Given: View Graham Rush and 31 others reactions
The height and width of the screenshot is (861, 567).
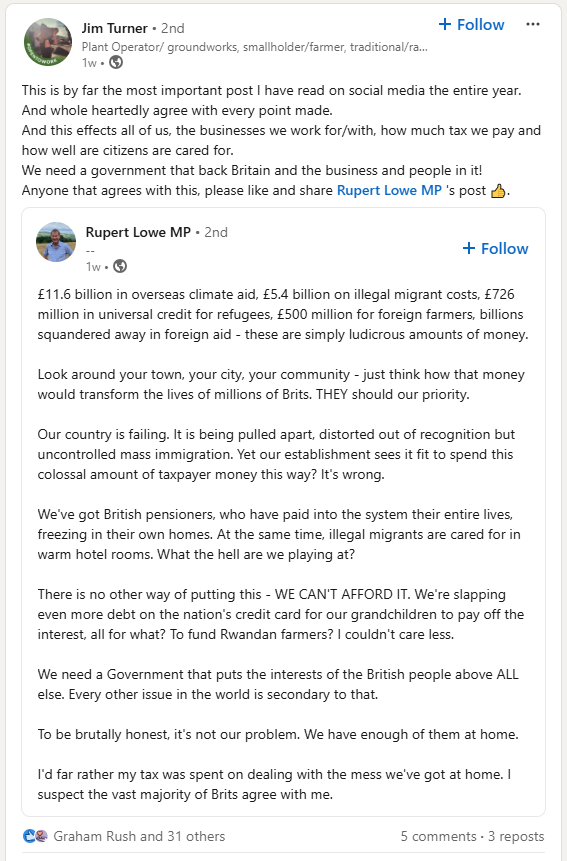Looking at the screenshot, I should click(x=139, y=836).
